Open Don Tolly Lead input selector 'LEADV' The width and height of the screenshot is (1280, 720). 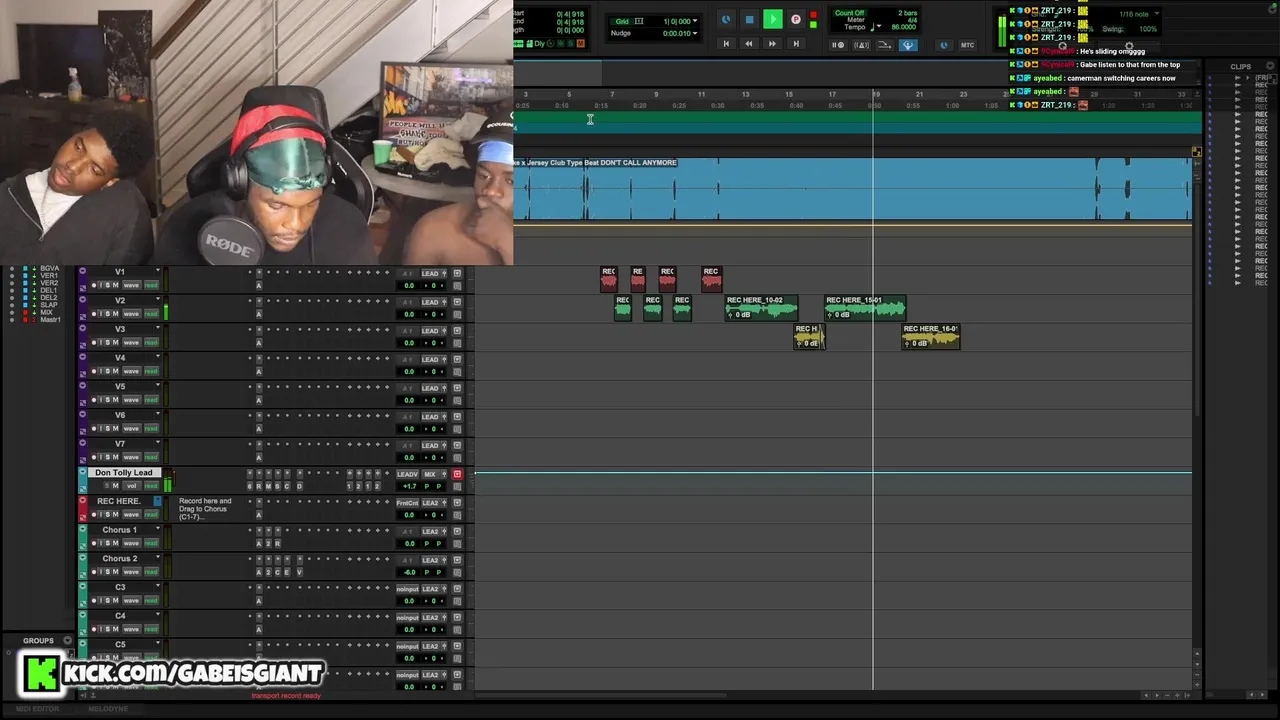click(x=407, y=474)
